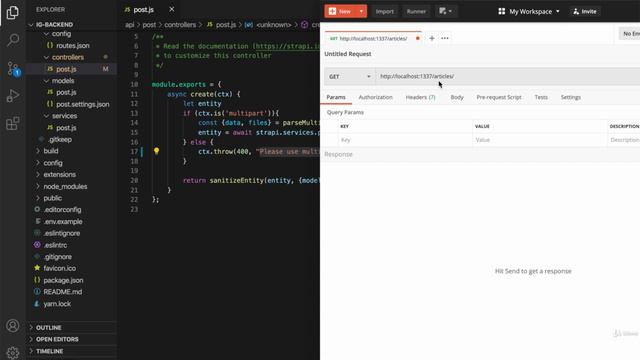Image resolution: width=640 pixels, height=360 pixels.
Task: Open post.settings.json file
Action: [x=82, y=104]
